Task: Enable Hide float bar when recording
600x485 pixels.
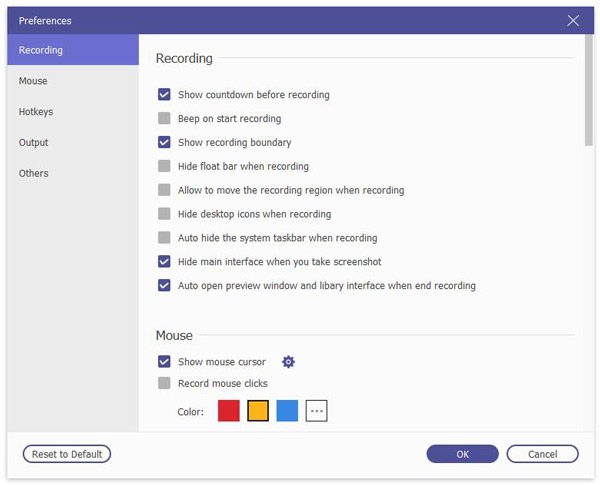Action: click(x=164, y=167)
